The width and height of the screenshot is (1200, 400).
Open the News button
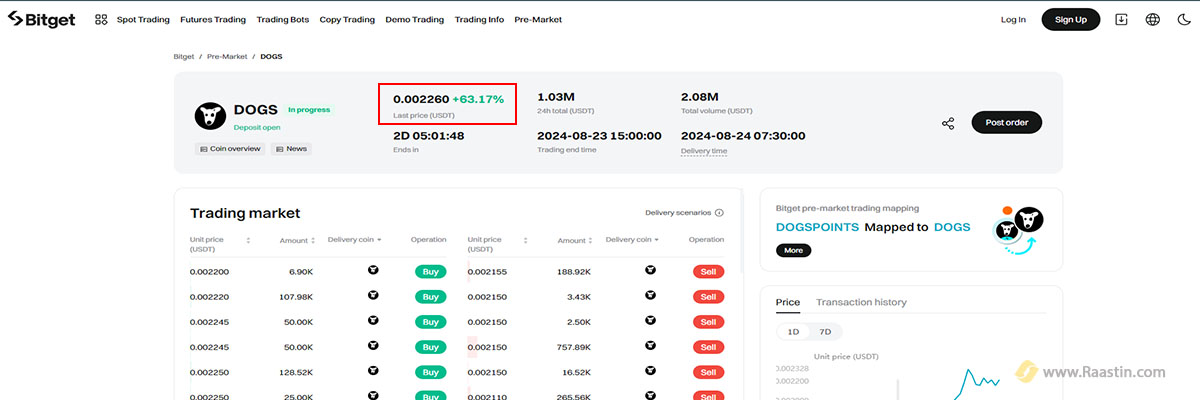tap(291, 149)
